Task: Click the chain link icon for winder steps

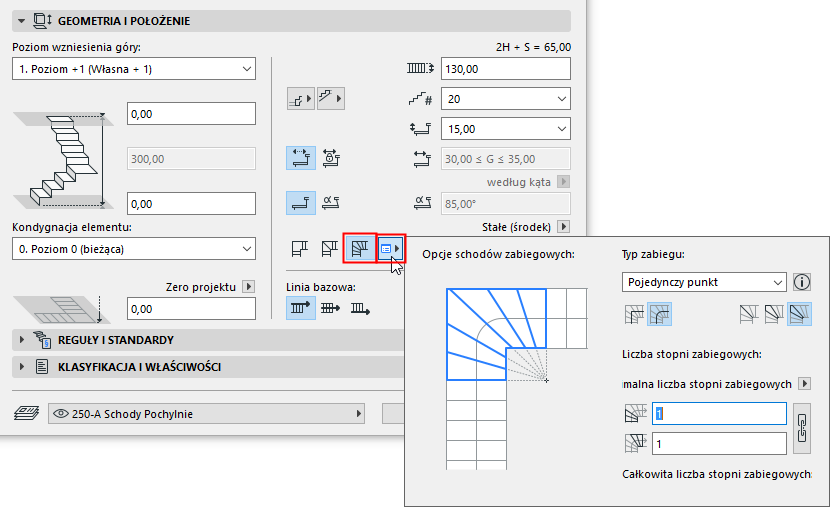Action: point(801,427)
